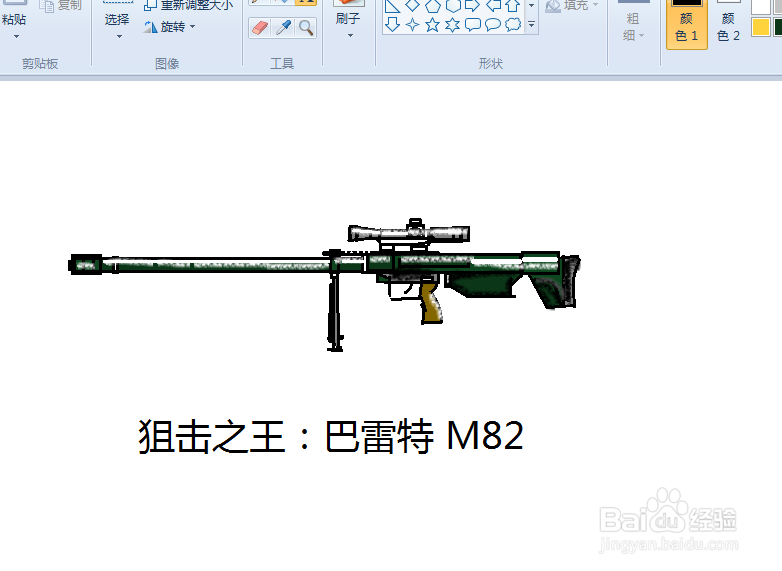Select the Eraser tool

pos(260,28)
